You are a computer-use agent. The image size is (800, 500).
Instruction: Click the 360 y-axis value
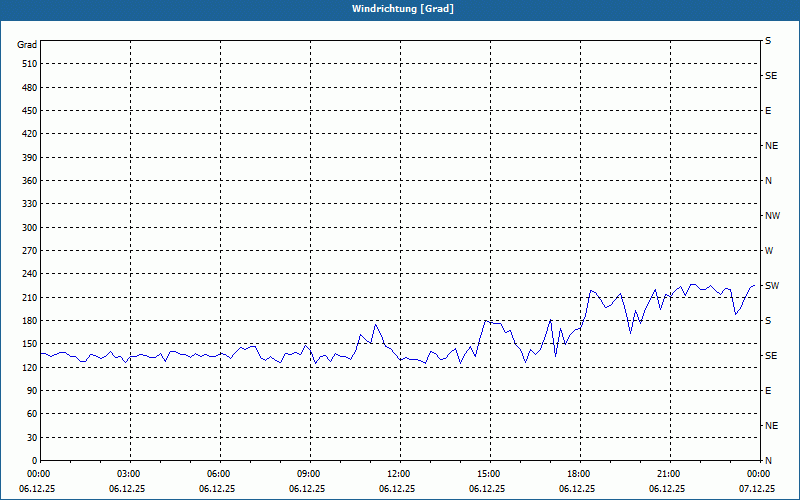click(30, 181)
